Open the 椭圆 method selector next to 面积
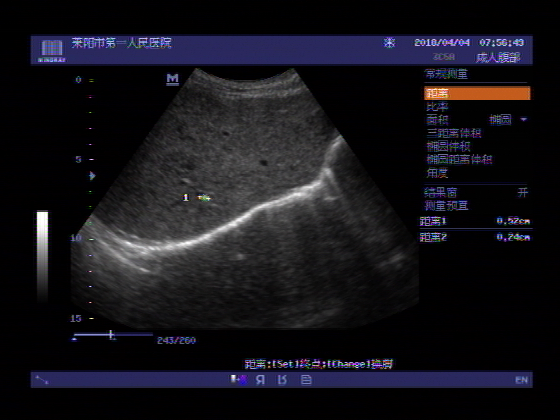560x420 pixels. pos(500,120)
